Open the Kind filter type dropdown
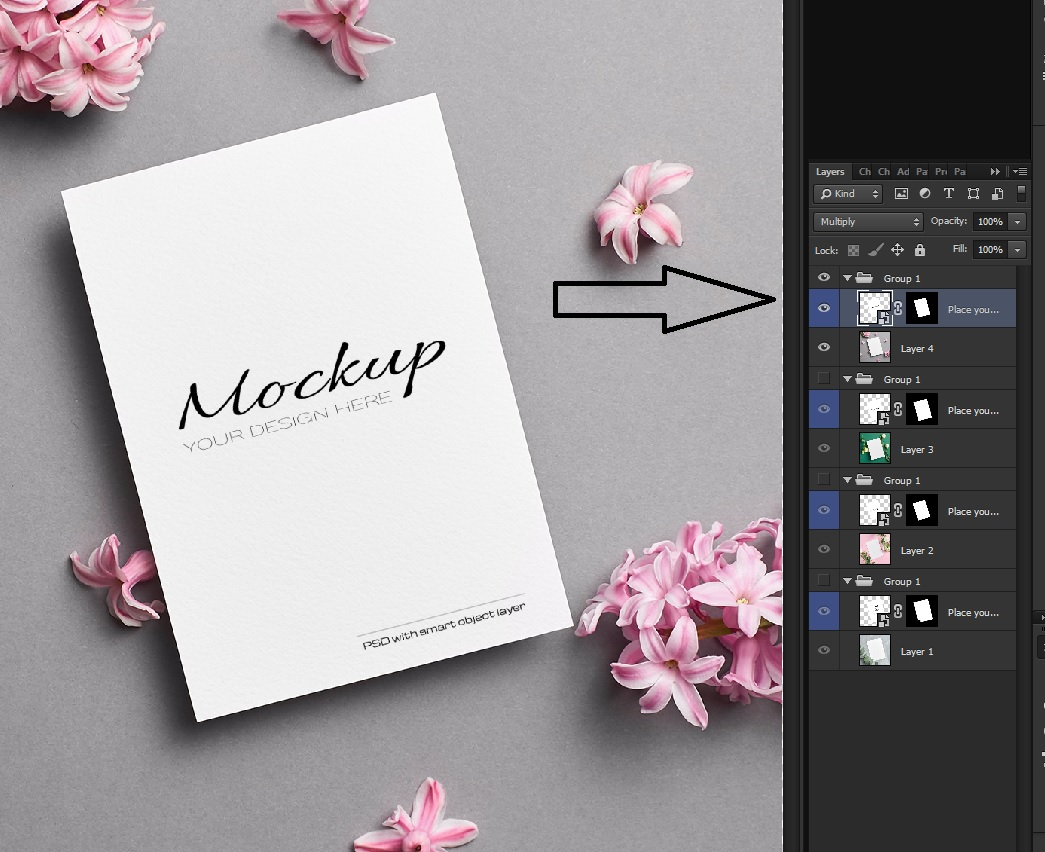The height and width of the screenshot is (852, 1045). tap(848, 194)
